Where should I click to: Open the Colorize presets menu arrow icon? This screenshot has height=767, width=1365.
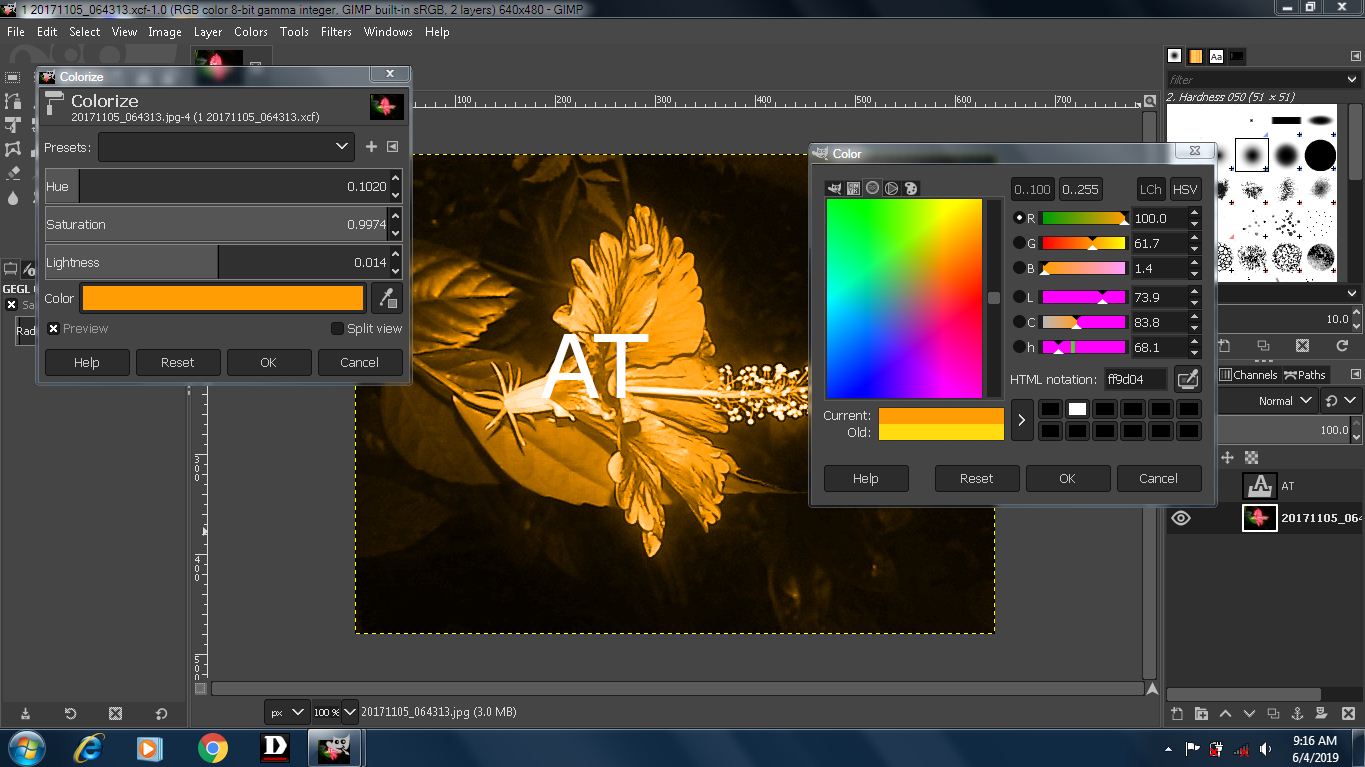coord(392,147)
